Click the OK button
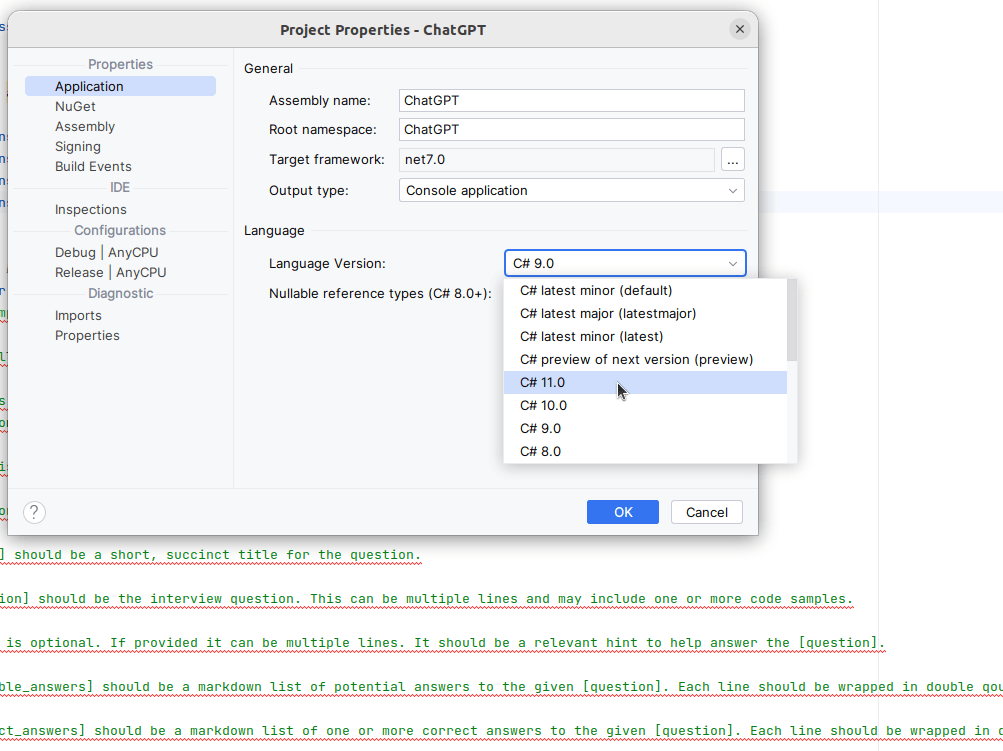 click(622, 511)
